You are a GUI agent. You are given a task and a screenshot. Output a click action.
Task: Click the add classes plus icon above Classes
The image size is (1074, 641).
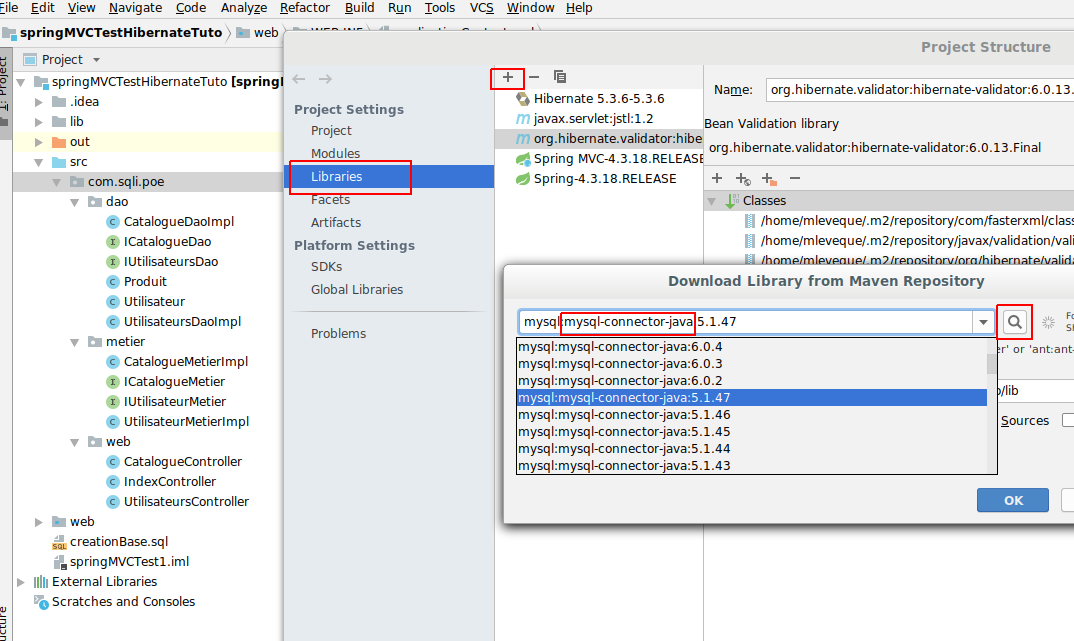tap(717, 178)
